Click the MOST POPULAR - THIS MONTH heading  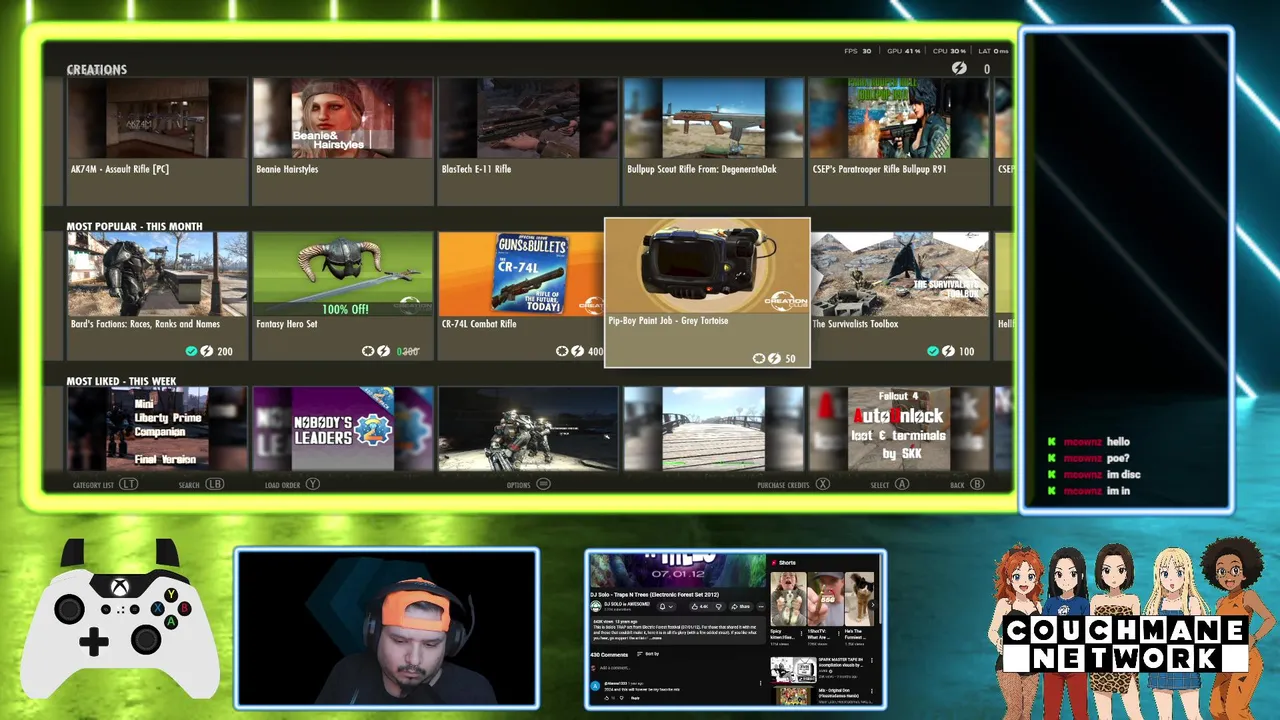(134, 226)
